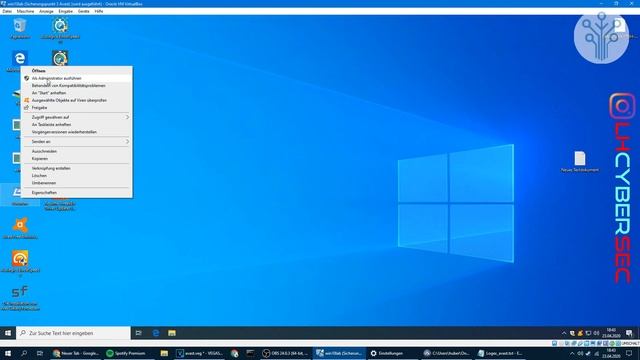
Task: Switch to Spotify Premium taskbar button
Action: pyautogui.click(x=127, y=353)
